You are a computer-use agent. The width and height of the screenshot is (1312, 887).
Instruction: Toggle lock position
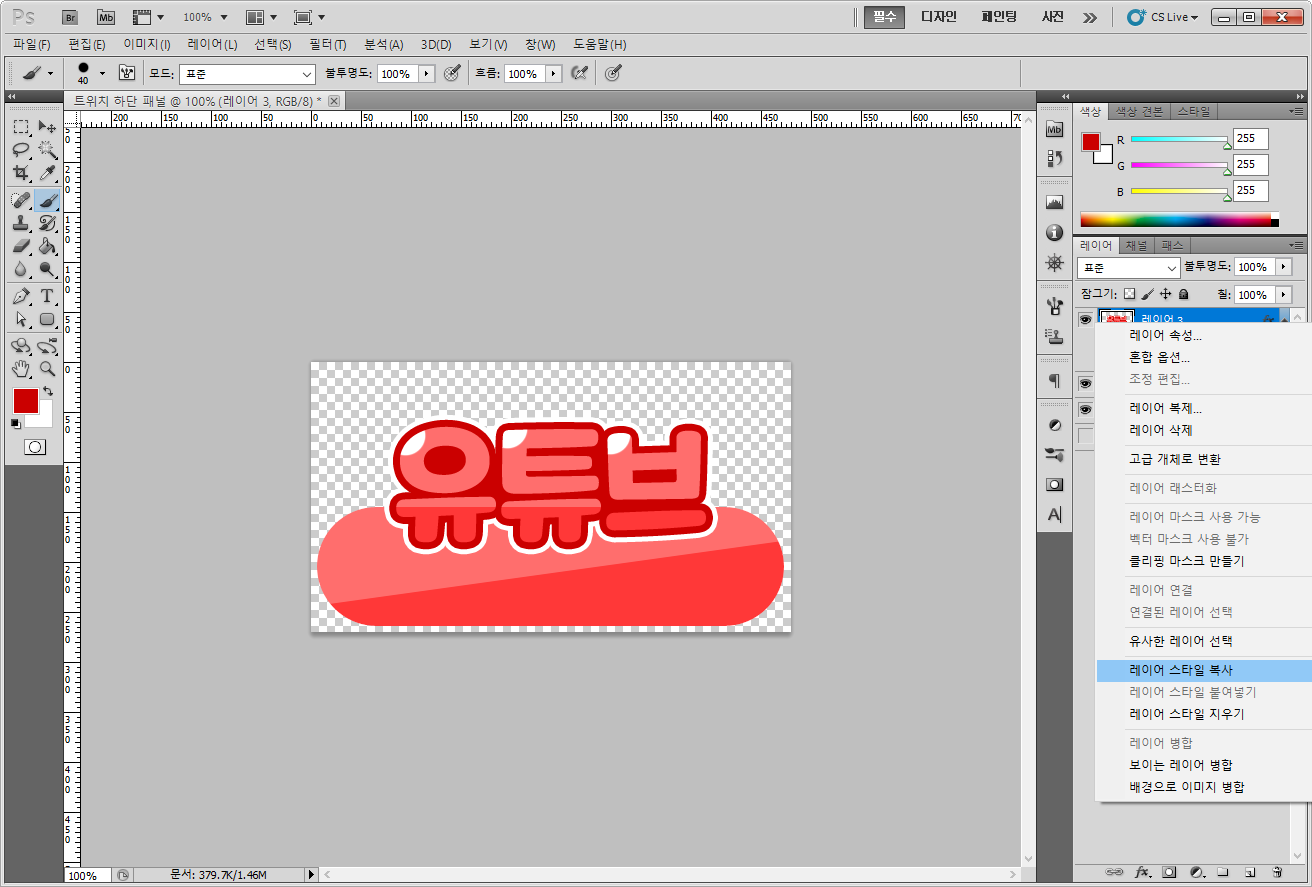point(1165,294)
